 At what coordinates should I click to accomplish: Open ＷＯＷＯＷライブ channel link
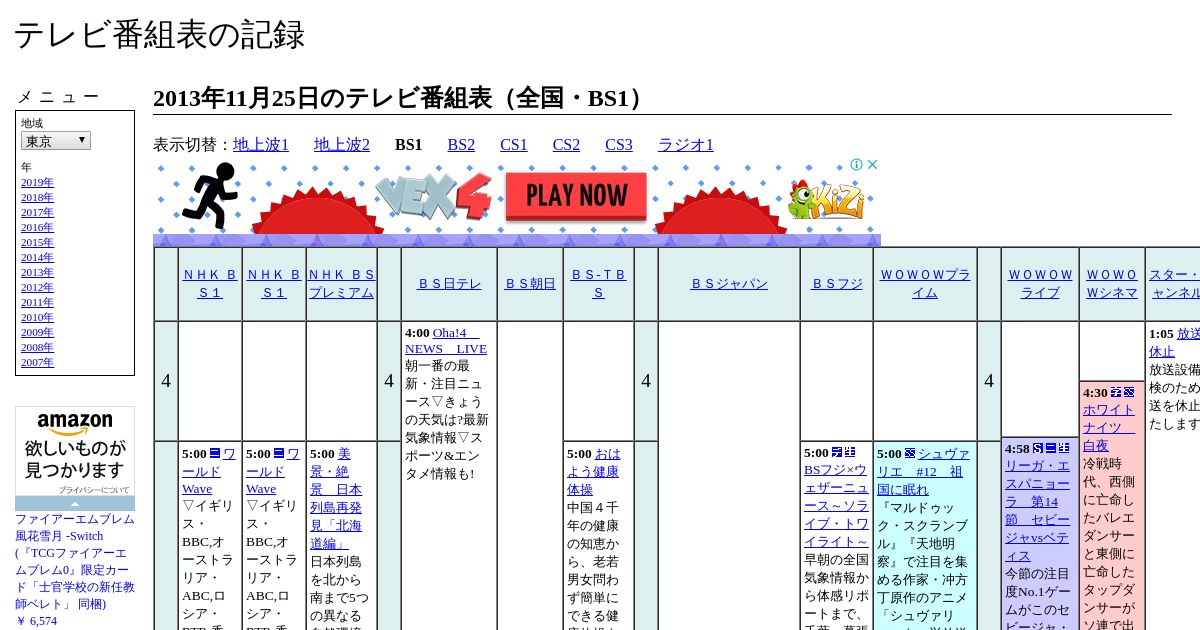(x=1040, y=283)
